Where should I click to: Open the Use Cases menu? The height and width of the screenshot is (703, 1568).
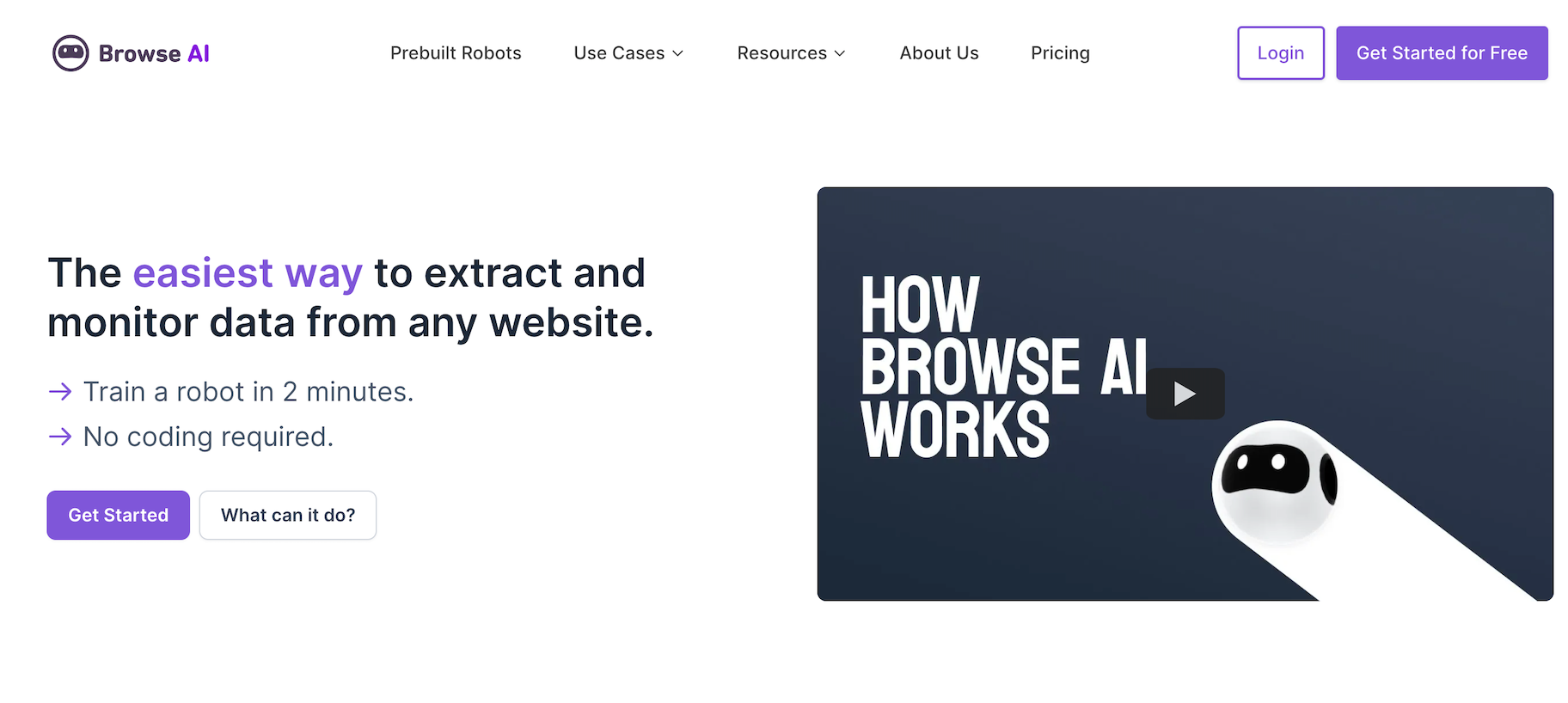[x=619, y=53]
